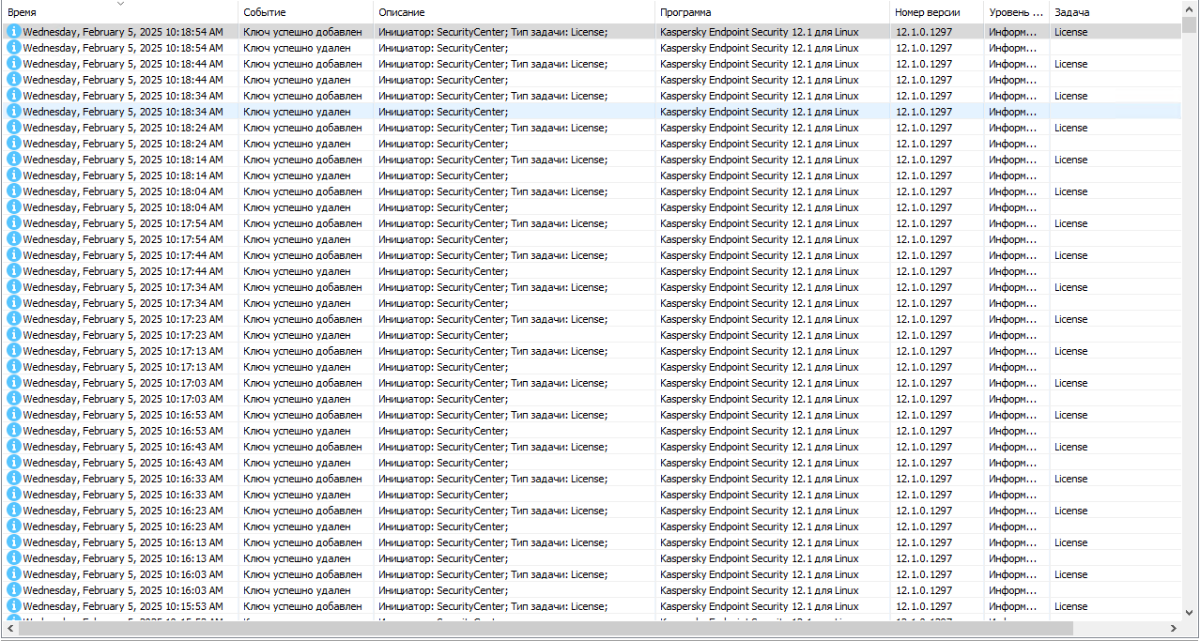1200x641 pixels.
Task: Click info icon of 10:17:03 'Ключ успешно удален' row
Action: tap(14, 399)
